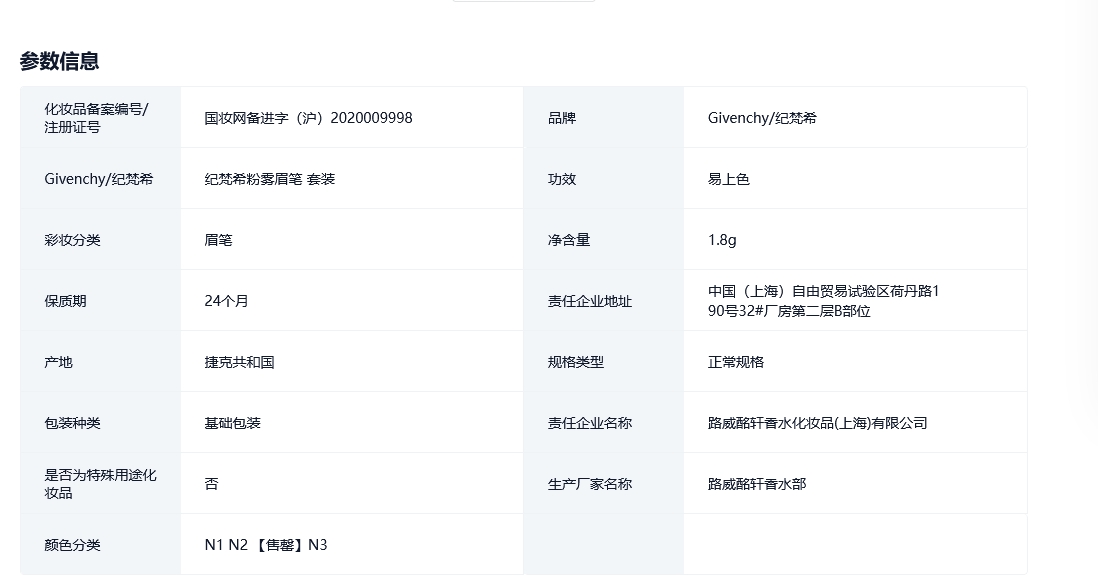Select the product name 纪梵希粉雾眉笔 套装
Viewport: 1098px width, 585px height.
[x=270, y=179]
